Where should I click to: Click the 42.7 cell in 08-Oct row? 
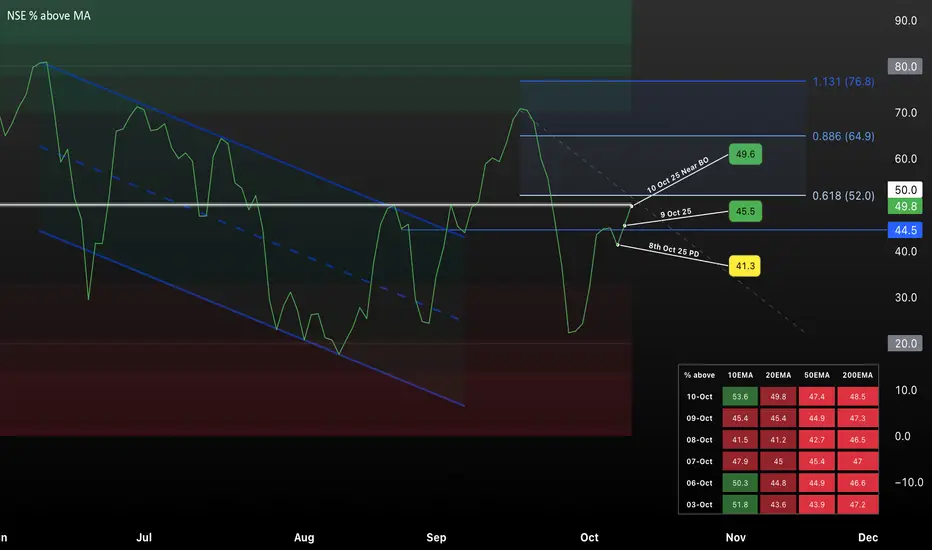pos(817,440)
